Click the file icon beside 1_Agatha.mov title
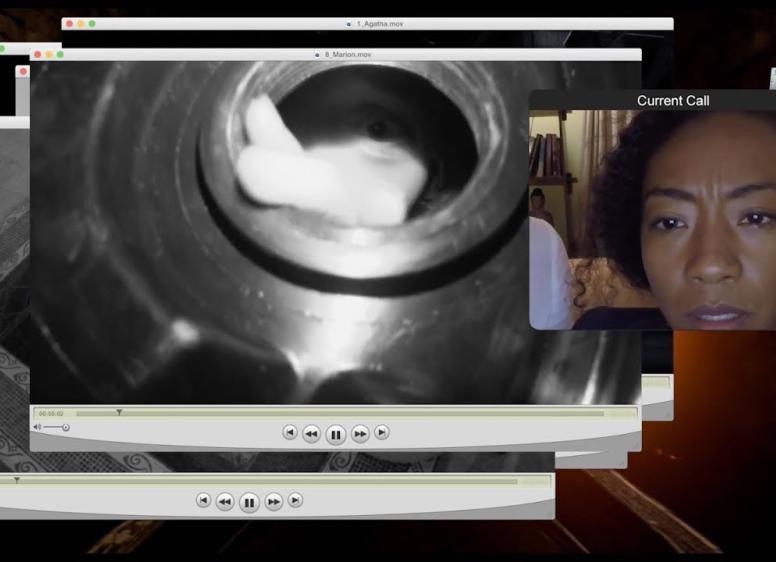Viewport: 776px width, 562px height. click(x=349, y=24)
